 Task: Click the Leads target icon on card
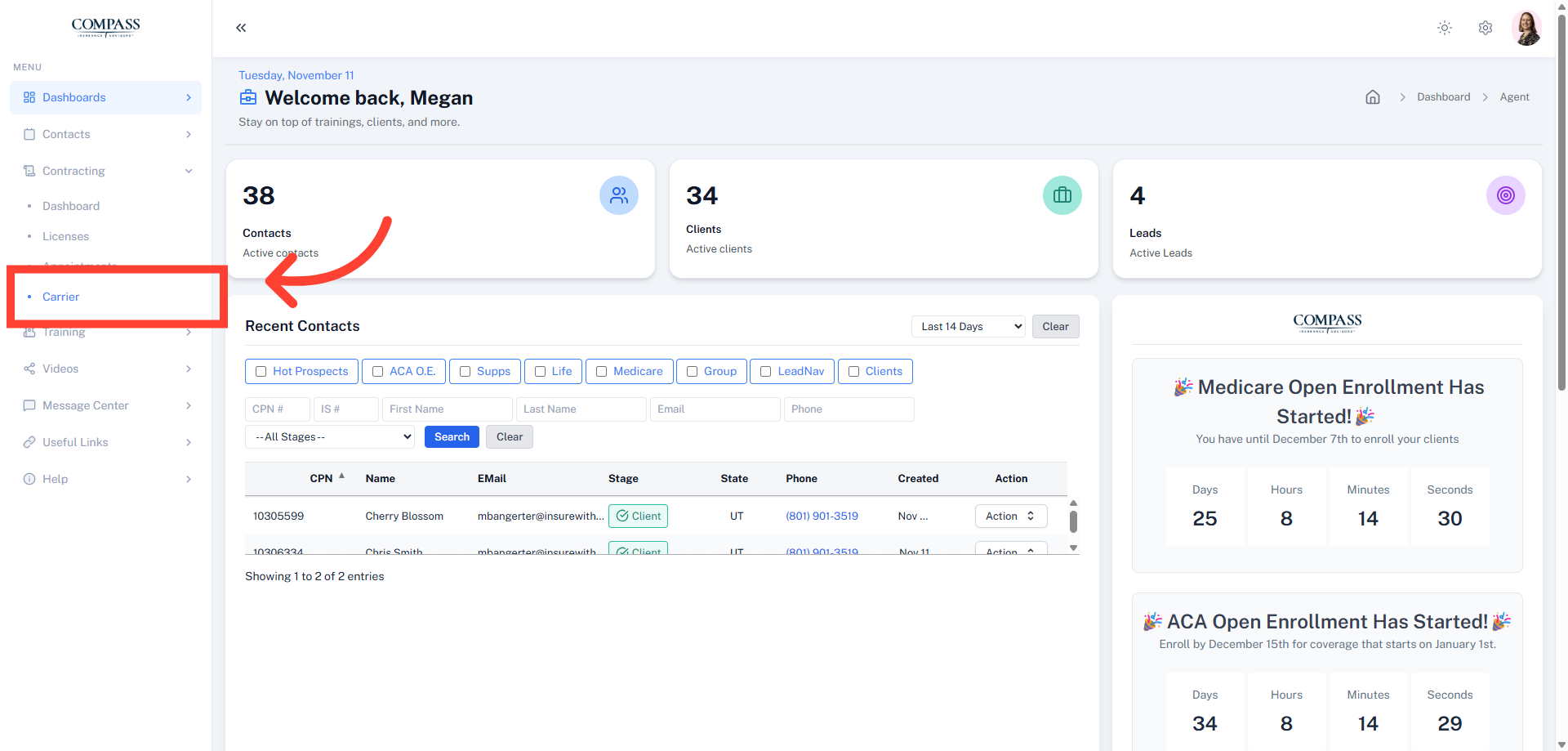point(1505,195)
